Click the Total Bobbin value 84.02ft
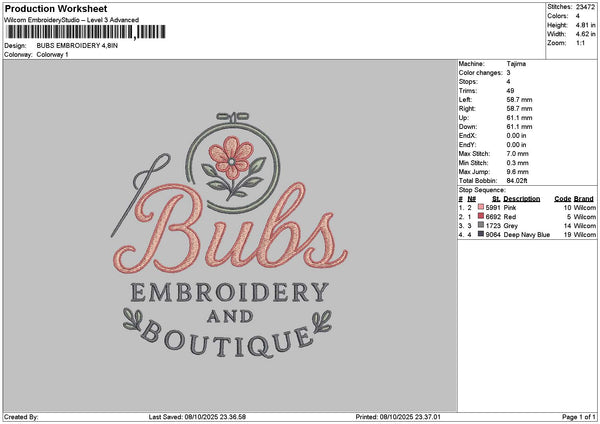This screenshot has height=424, width=600. (x=517, y=181)
